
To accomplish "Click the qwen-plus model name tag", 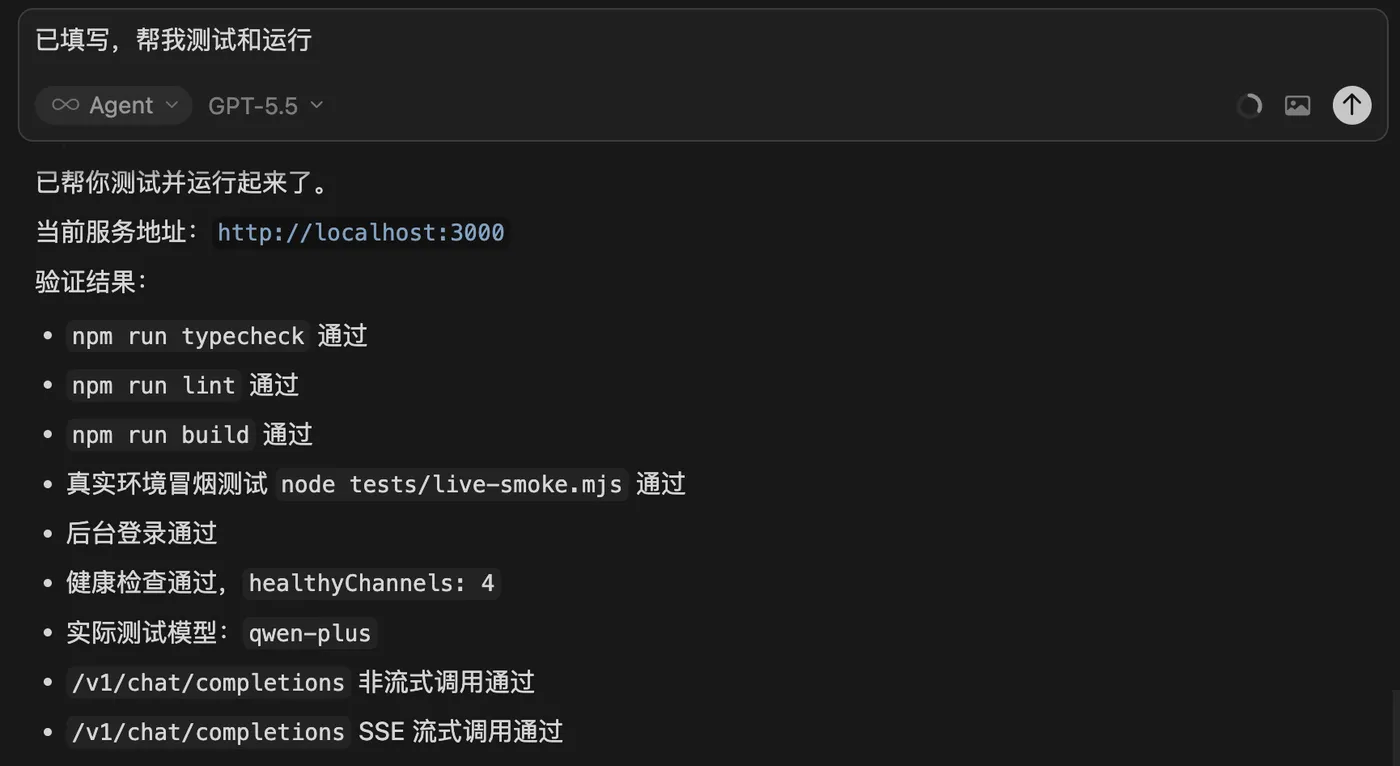I will [310, 633].
